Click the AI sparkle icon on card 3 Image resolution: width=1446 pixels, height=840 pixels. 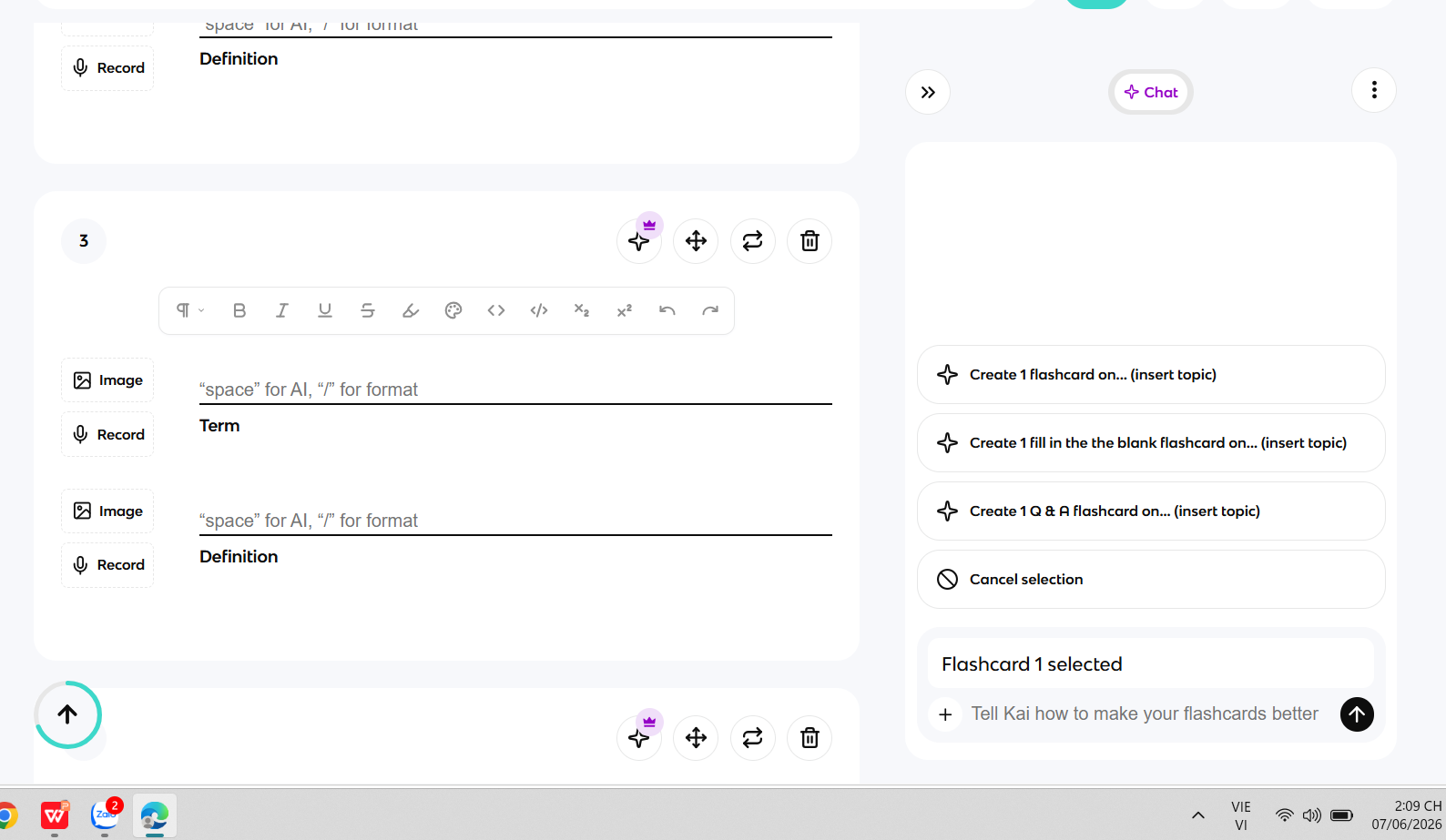[639, 241]
